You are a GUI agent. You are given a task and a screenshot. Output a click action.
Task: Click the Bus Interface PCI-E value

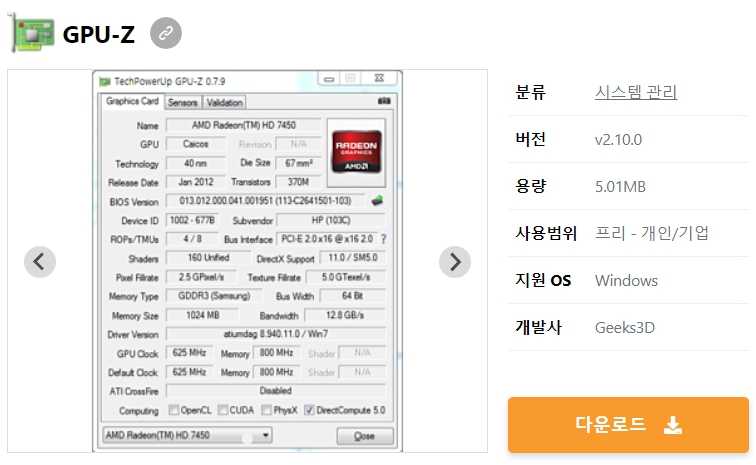(x=327, y=239)
